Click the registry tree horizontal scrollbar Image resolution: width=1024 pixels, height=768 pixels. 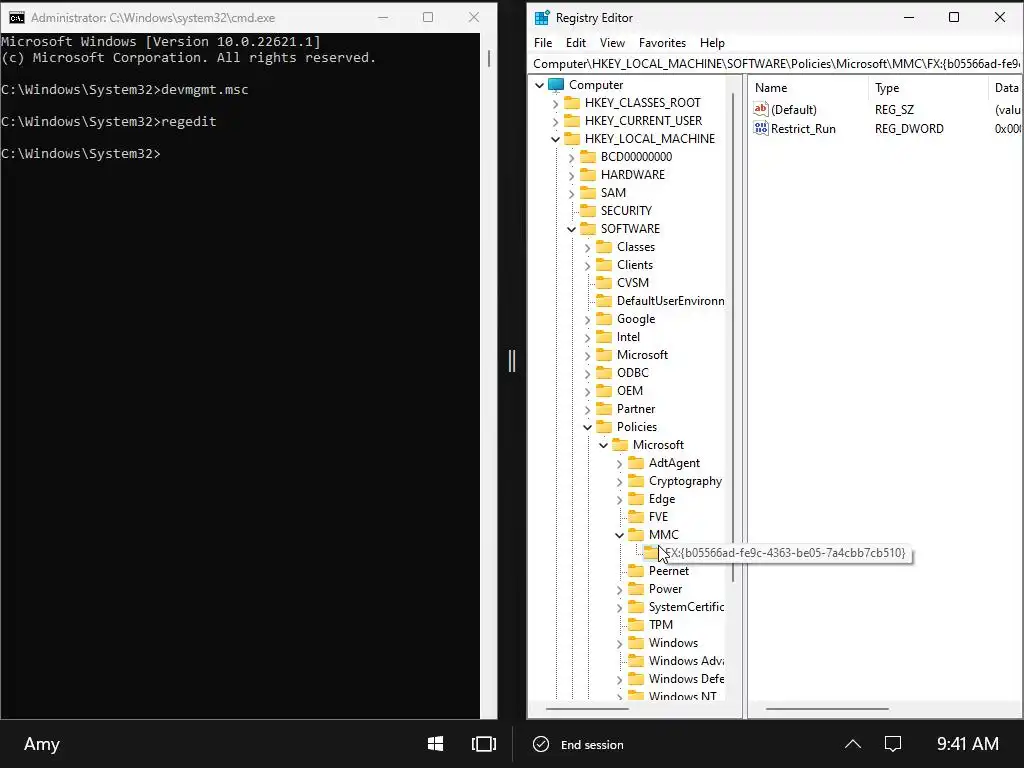tap(587, 709)
